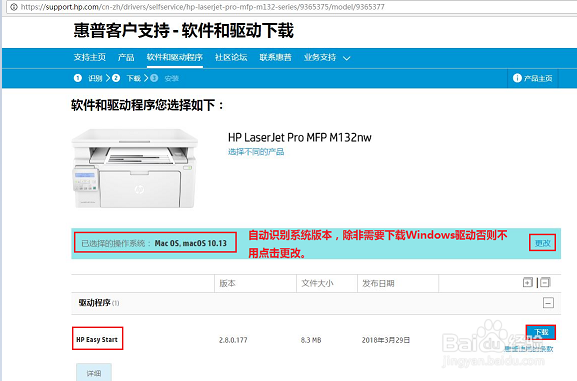Viewport: 577px width, 381px height.
Task: Click the HP LaserJet printer image
Action: [x=135, y=168]
